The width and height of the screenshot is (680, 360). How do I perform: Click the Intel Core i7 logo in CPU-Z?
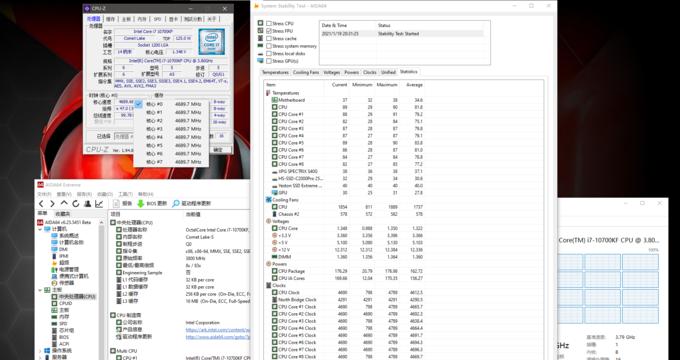[x=212, y=42]
